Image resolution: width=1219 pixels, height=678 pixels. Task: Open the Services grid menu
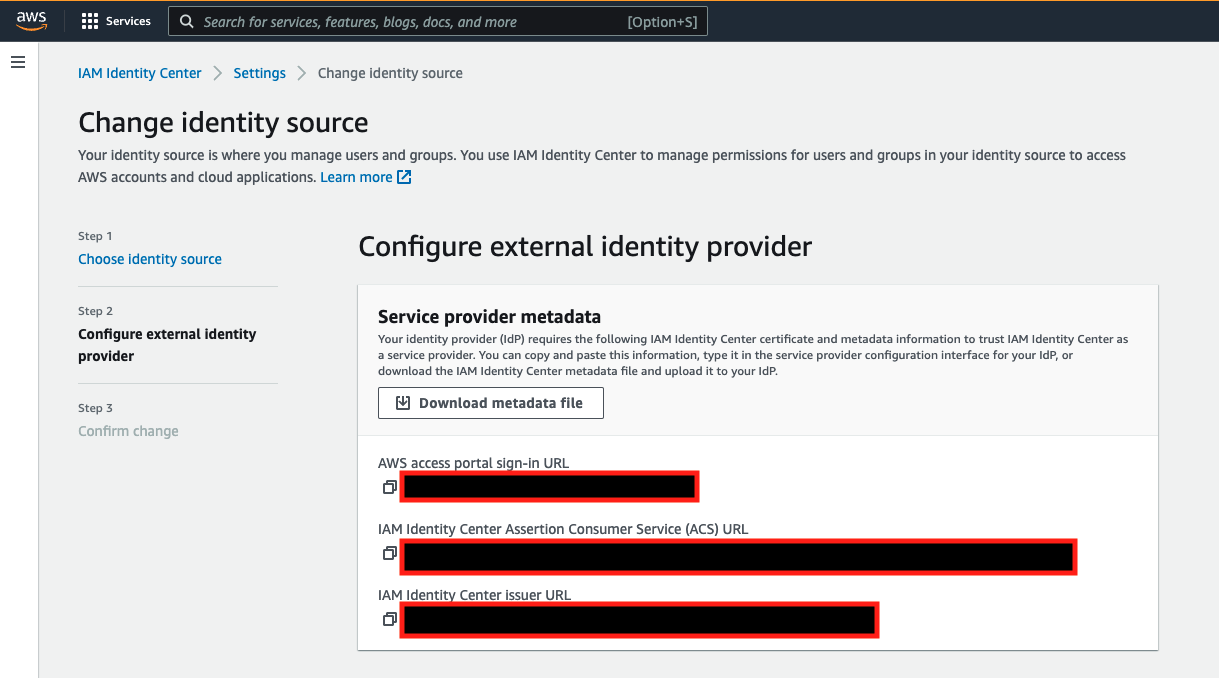click(x=90, y=21)
